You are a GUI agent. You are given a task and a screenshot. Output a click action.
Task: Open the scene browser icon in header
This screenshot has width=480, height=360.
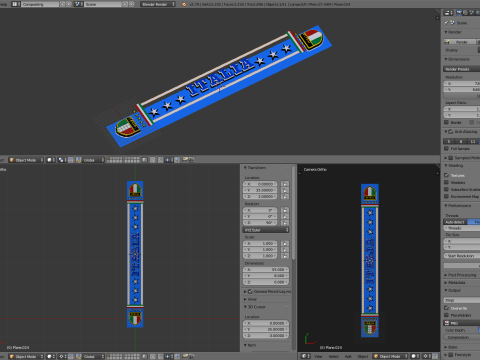coord(79,4)
